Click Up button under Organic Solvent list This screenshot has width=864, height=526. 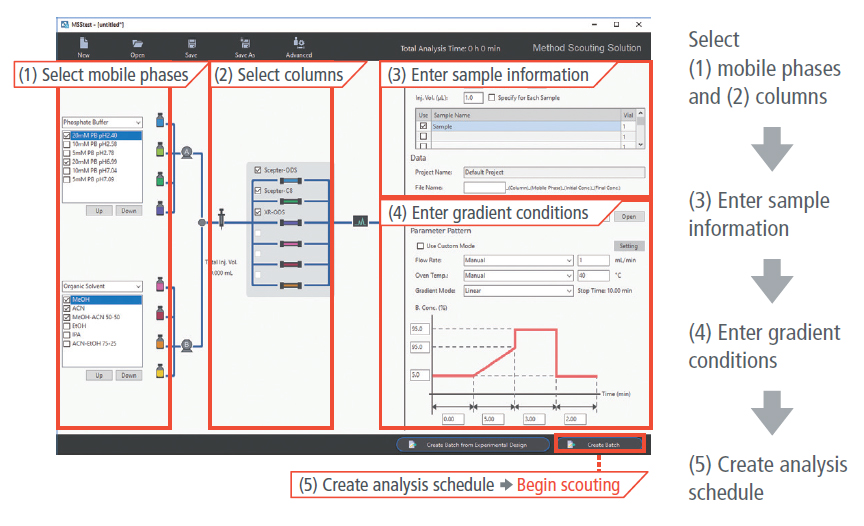[x=99, y=375]
